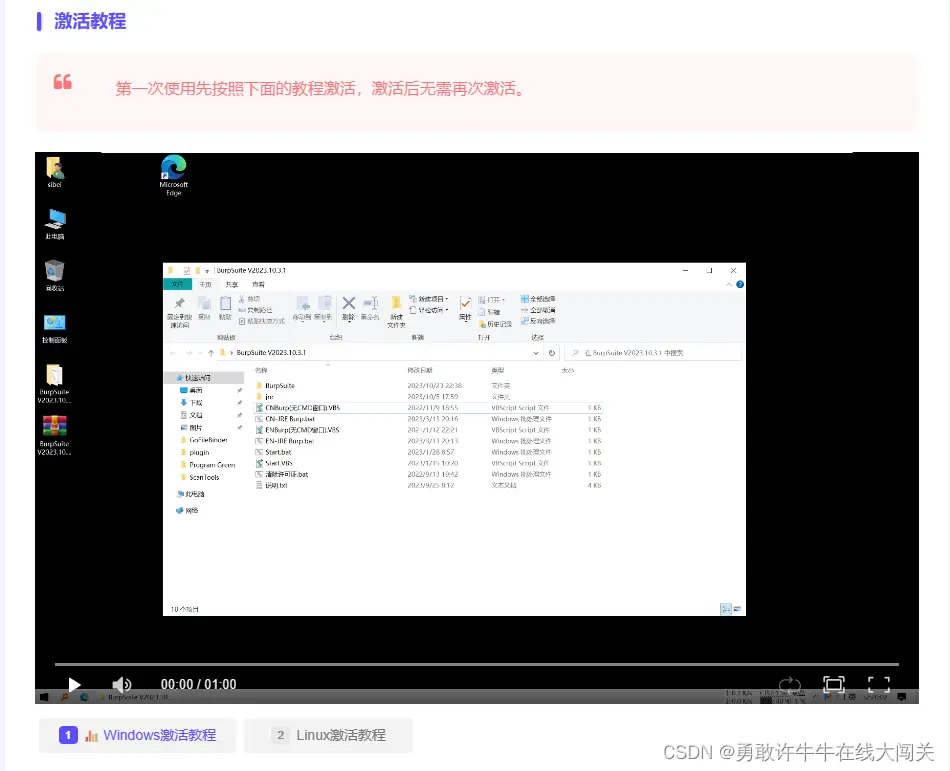This screenshot has width=950, height=771.
Task: Open the plugin folder in the navigation pane
Action: point(199,452)
